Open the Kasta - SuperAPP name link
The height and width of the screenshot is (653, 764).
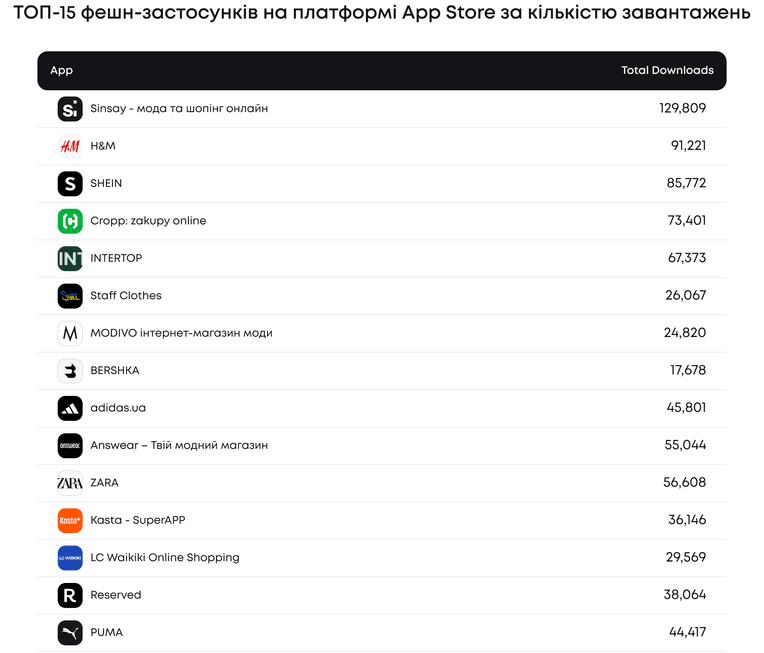pos(138,520)
